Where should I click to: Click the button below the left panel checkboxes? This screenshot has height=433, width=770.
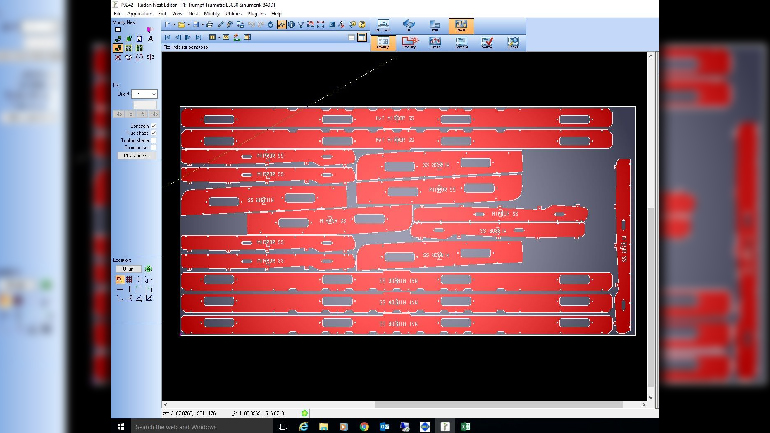pyautogui.click(x=135, y=156)
